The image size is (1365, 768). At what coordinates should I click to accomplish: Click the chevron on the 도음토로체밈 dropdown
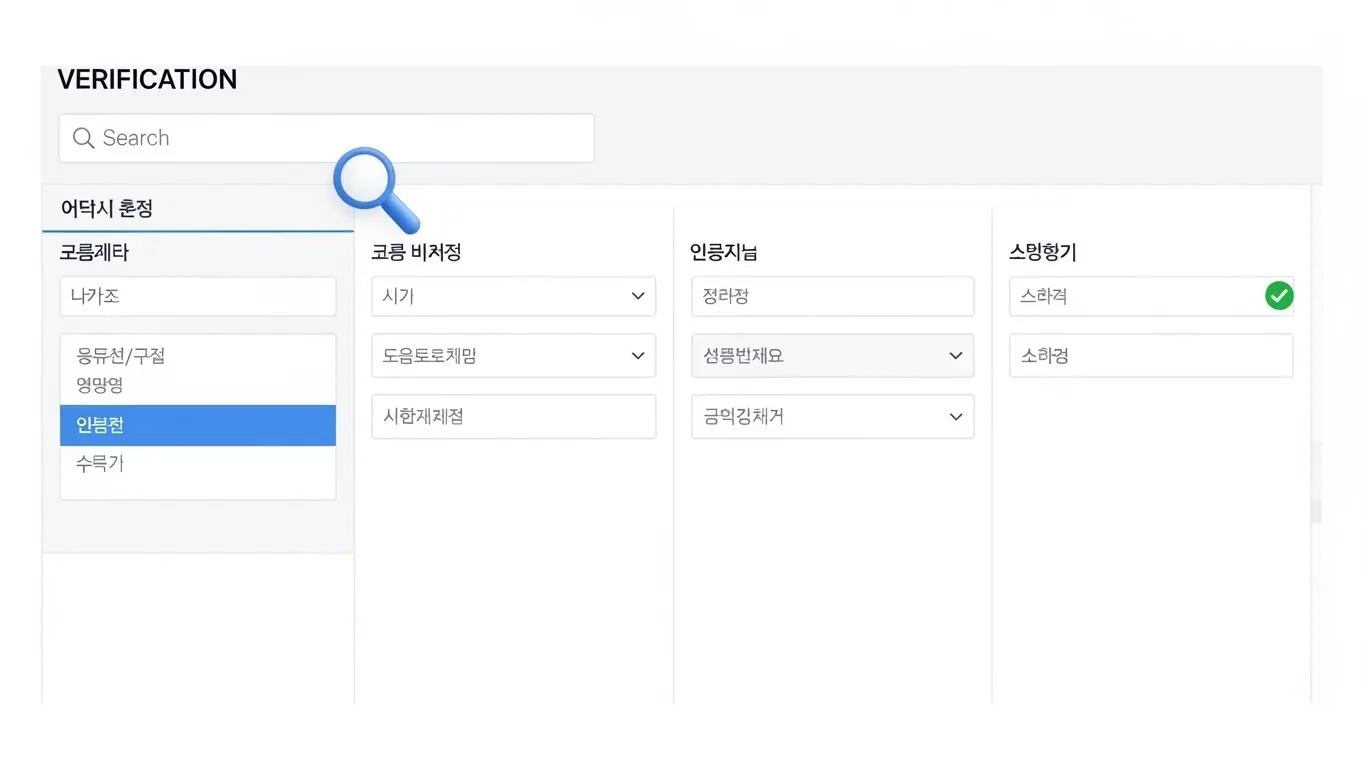638,356
